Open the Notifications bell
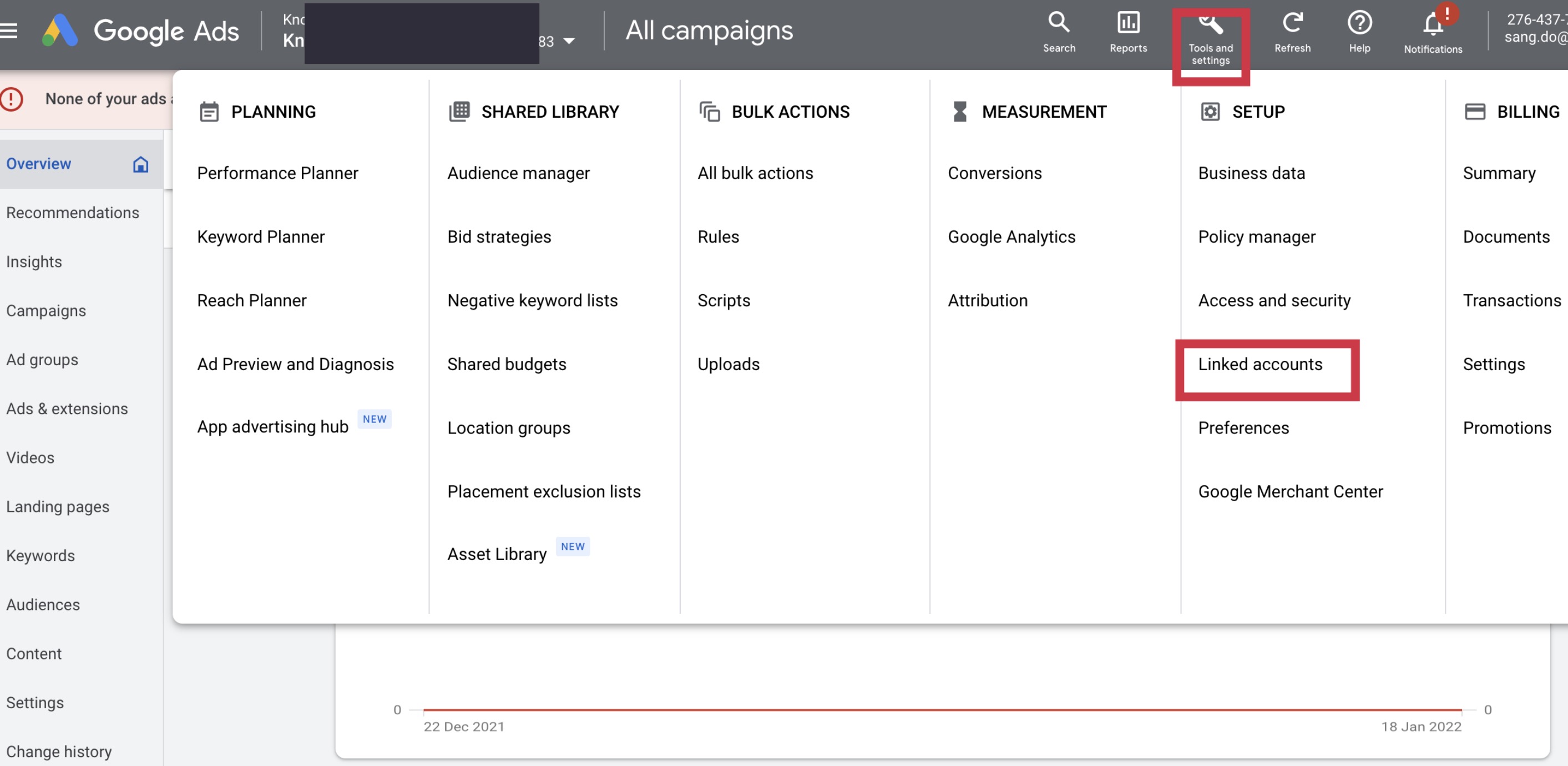Screen dimensions: 1568x766 pyautogui.click(x=1432, y=26)
